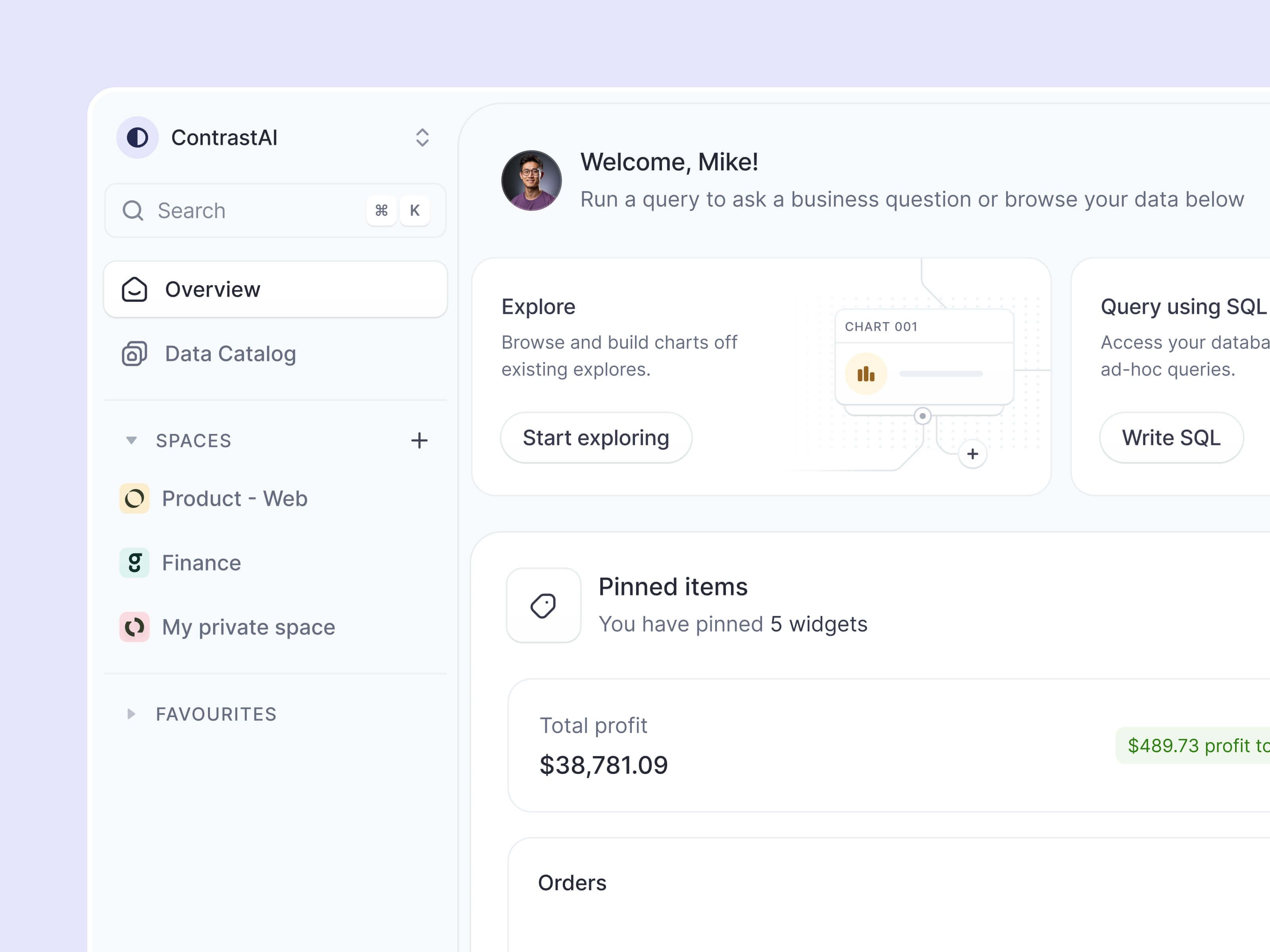The width and height of the screenshot is (1270, 952).
Task: Open the Product - Web space
Action: click(275, 498)
